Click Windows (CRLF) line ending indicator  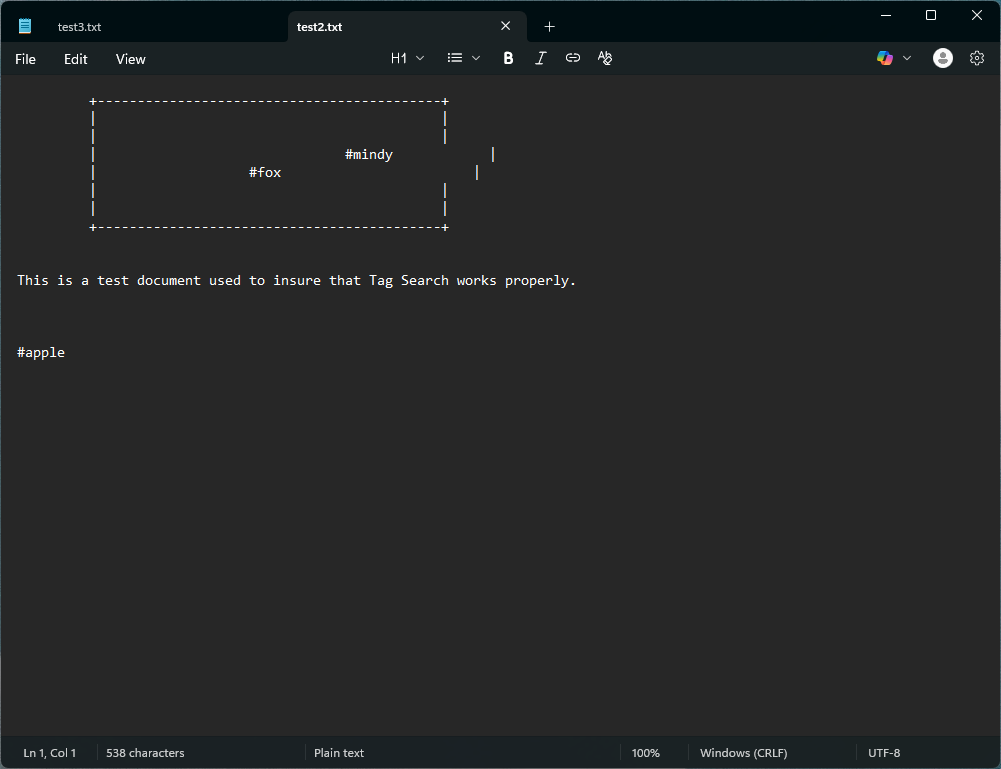tap(744, 753)
